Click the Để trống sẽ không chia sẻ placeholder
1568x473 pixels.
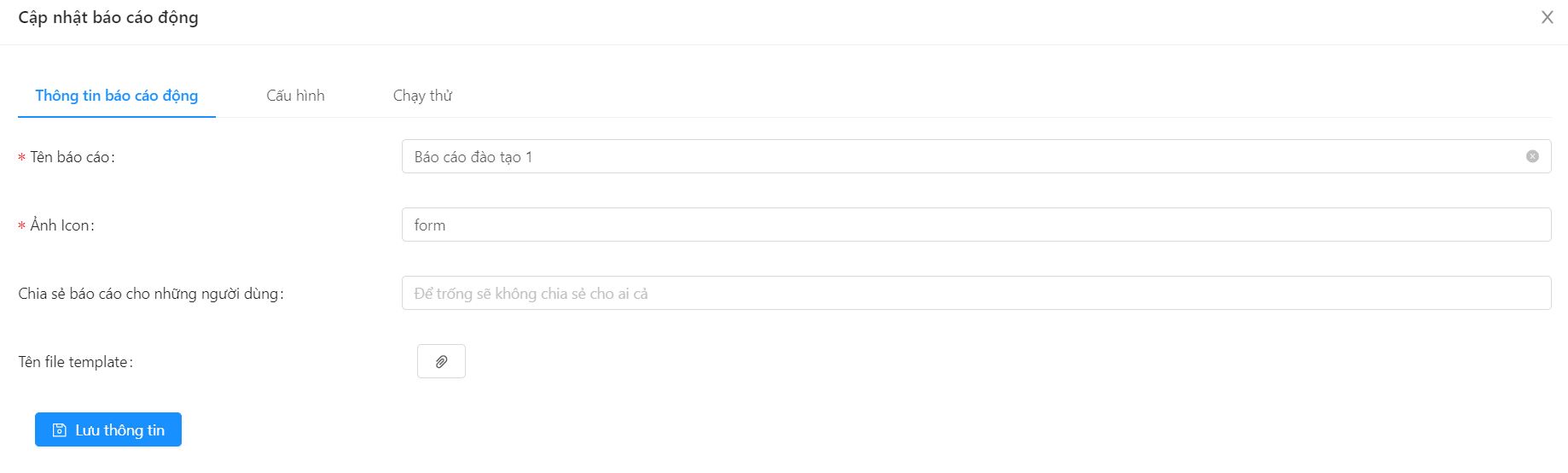click(531, 294)
